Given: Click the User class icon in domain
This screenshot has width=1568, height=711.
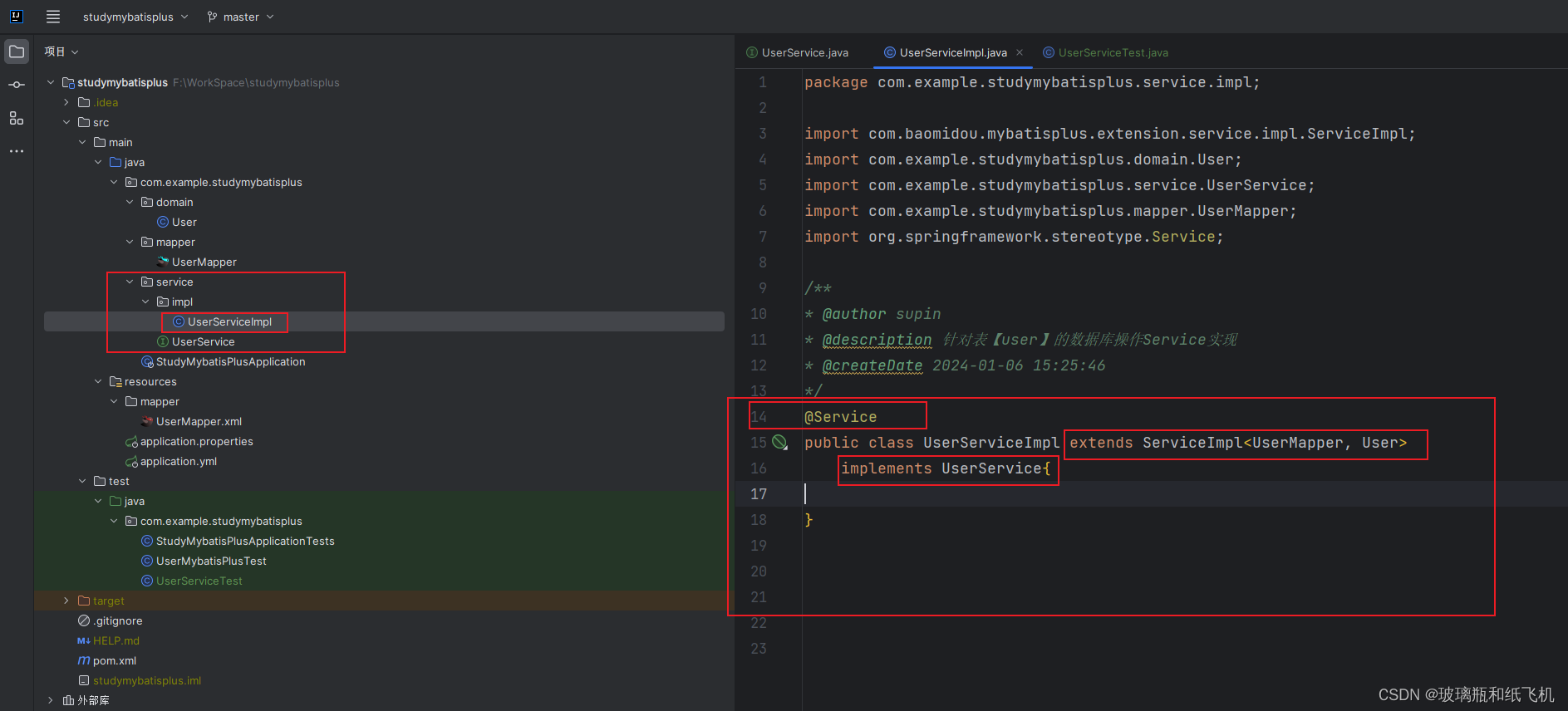Looking at the screenshot, I should tap(163, 222).
